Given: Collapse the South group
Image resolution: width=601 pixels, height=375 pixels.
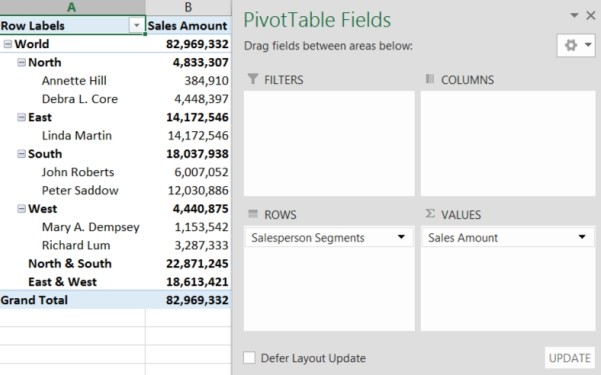Looking at the screenshot, I should tap(21, 154).
